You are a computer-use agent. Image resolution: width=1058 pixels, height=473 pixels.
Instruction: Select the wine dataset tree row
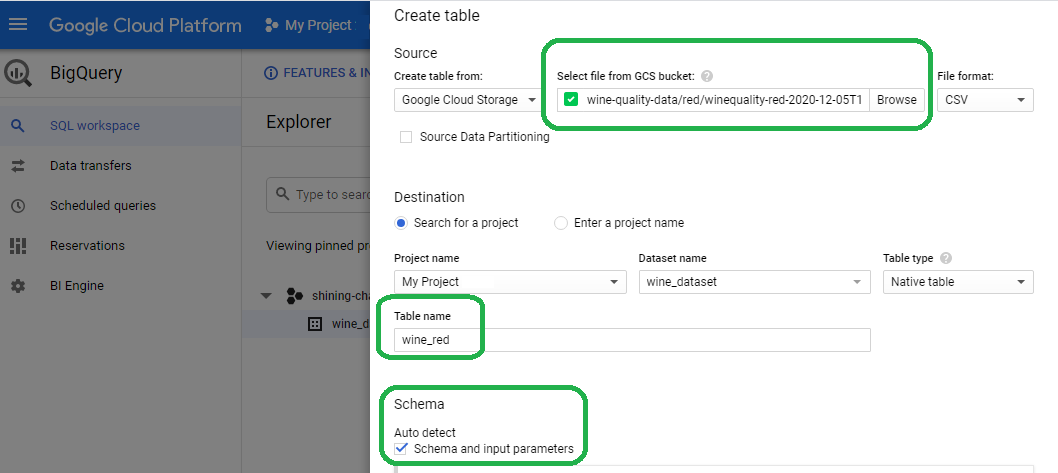[306, 324]
